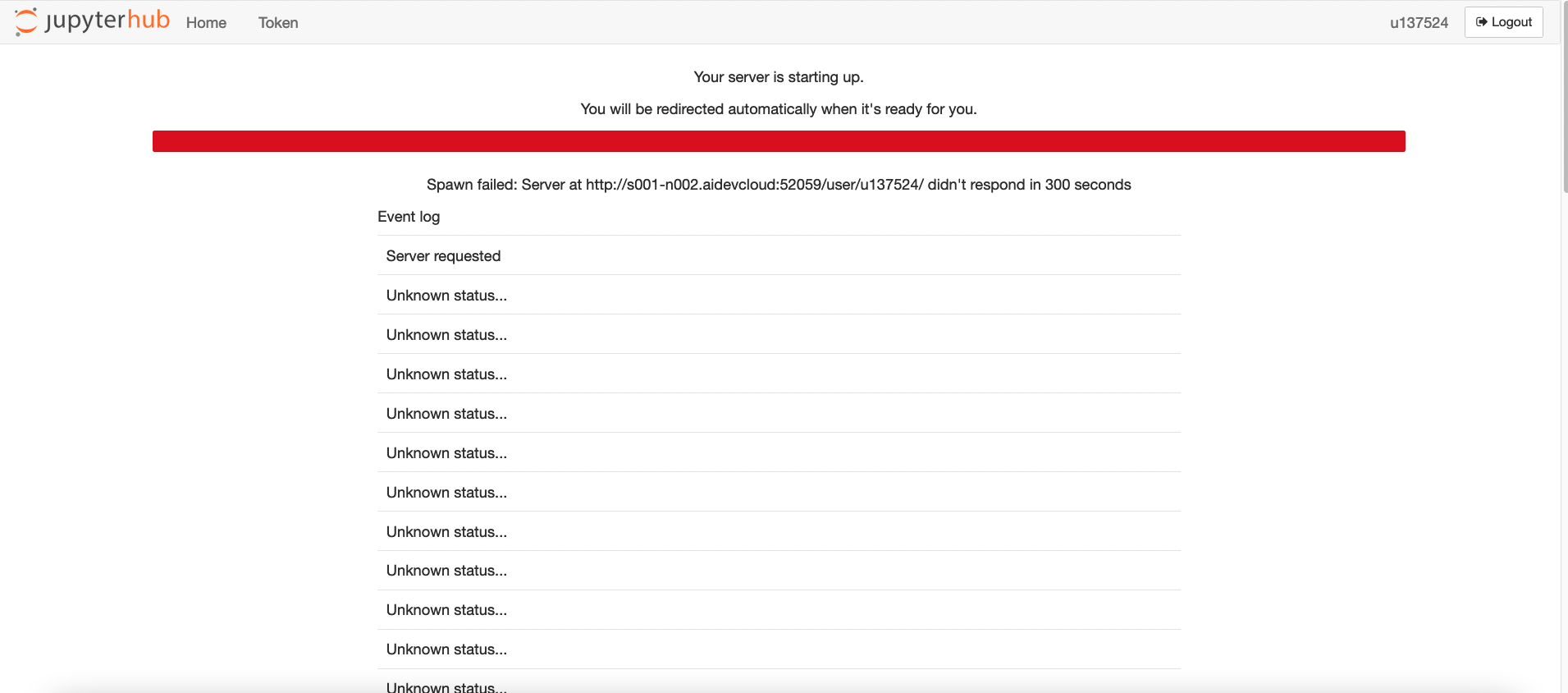Select the second Unknown status log entry
This screenshot has height=693, width=1568.
tap(446, 335)
